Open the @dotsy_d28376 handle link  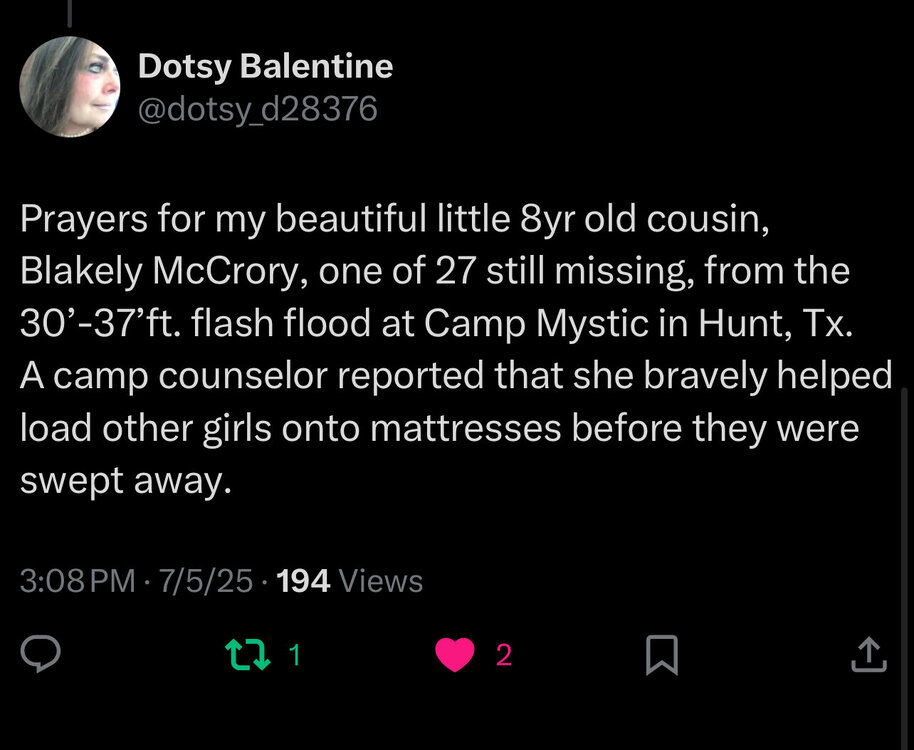pos(257,108)
